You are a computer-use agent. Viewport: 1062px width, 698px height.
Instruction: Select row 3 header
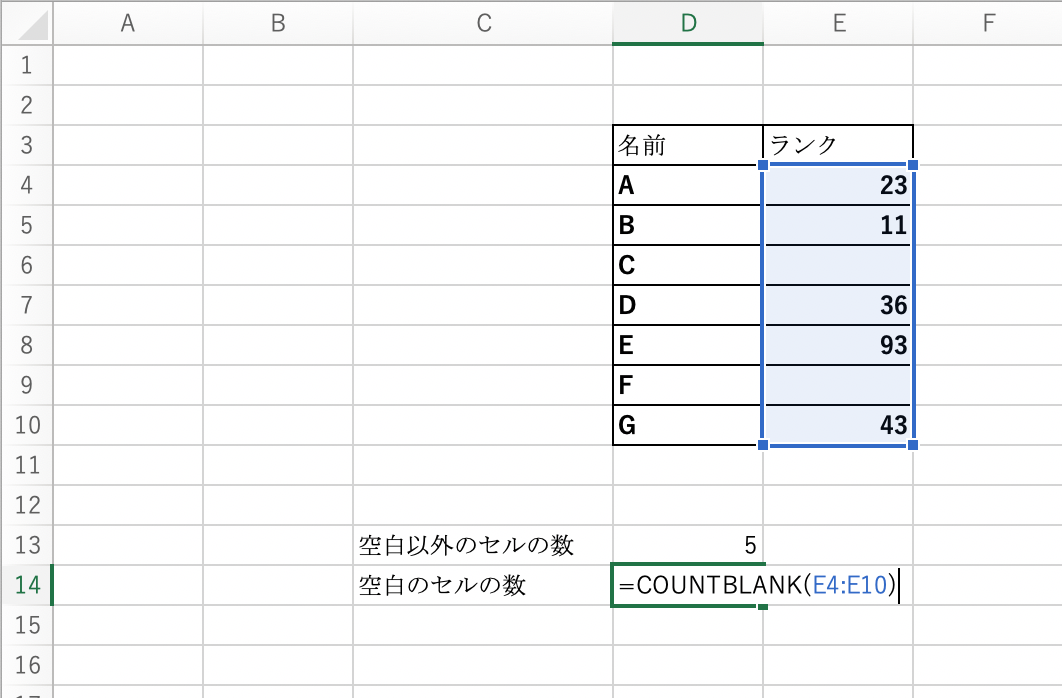pyautogui.click(x=26, y=145)
